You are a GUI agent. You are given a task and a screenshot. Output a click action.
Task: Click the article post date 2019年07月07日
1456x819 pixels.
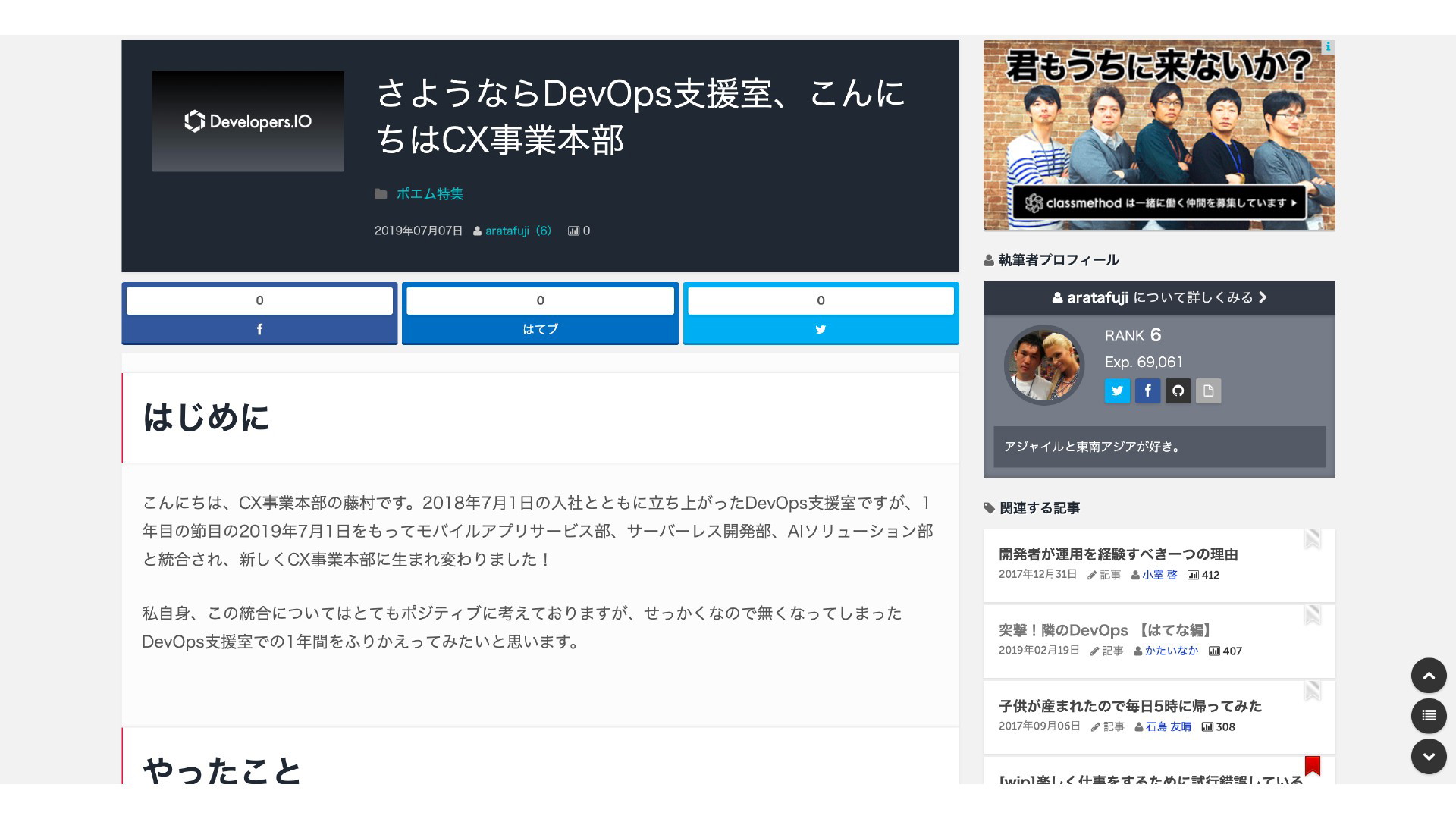(x=419, y=231)
